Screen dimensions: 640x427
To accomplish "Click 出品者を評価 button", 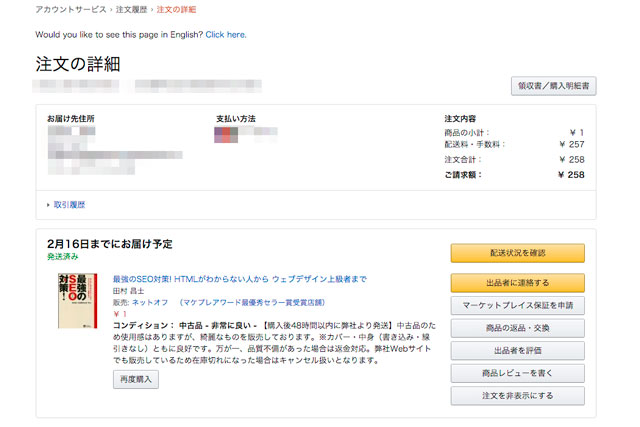I will click(x=518, y=351).
